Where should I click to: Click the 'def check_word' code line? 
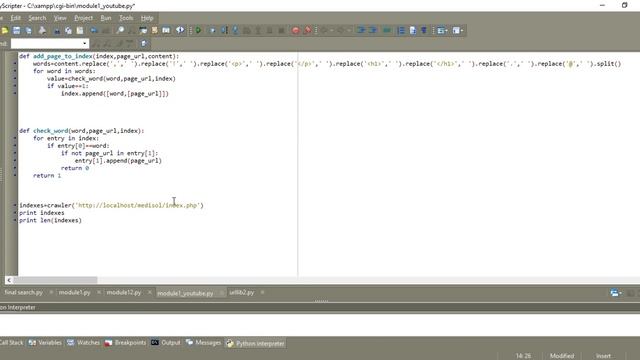(82, 131)
